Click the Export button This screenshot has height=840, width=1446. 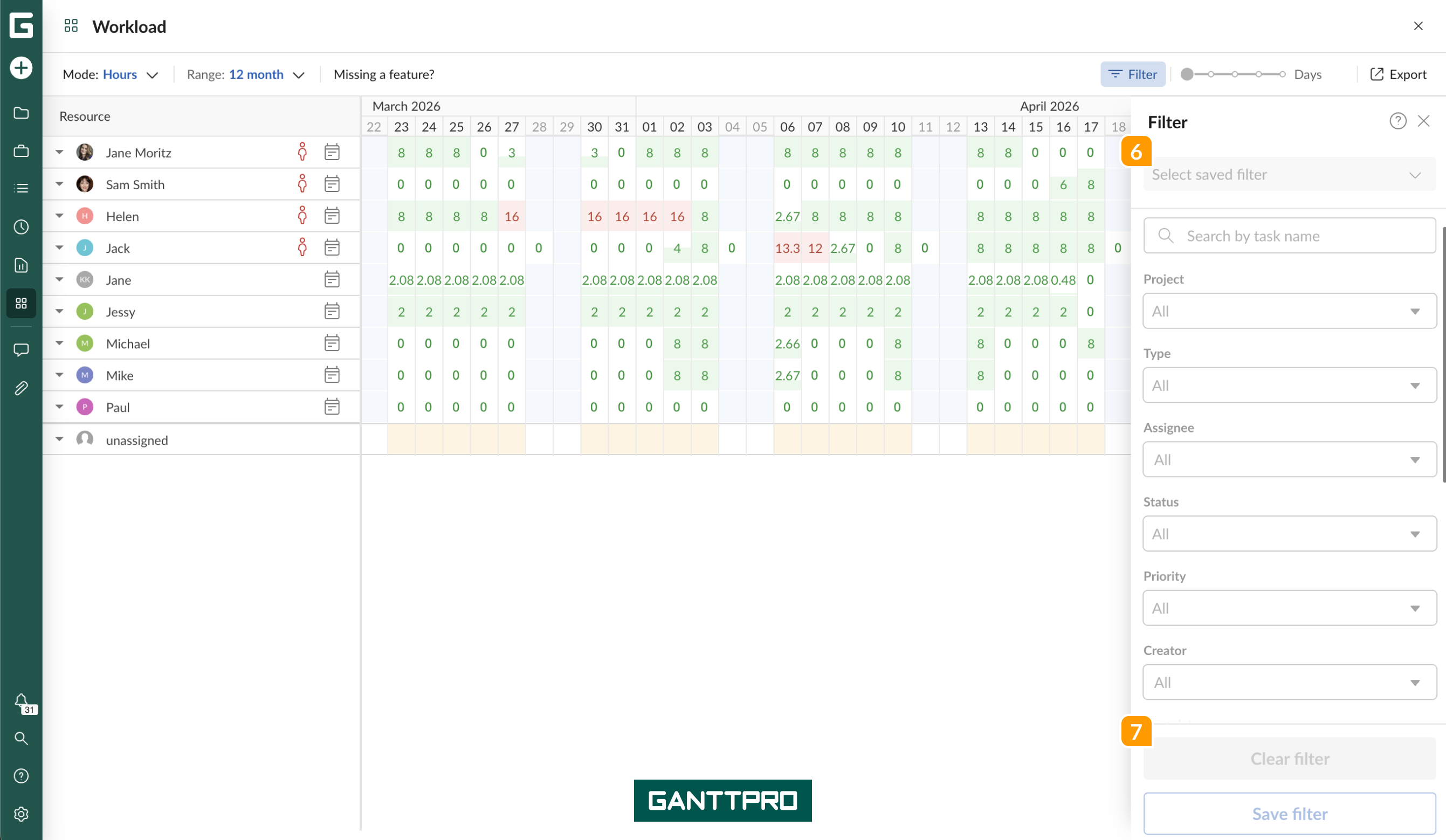[1399, 74]
